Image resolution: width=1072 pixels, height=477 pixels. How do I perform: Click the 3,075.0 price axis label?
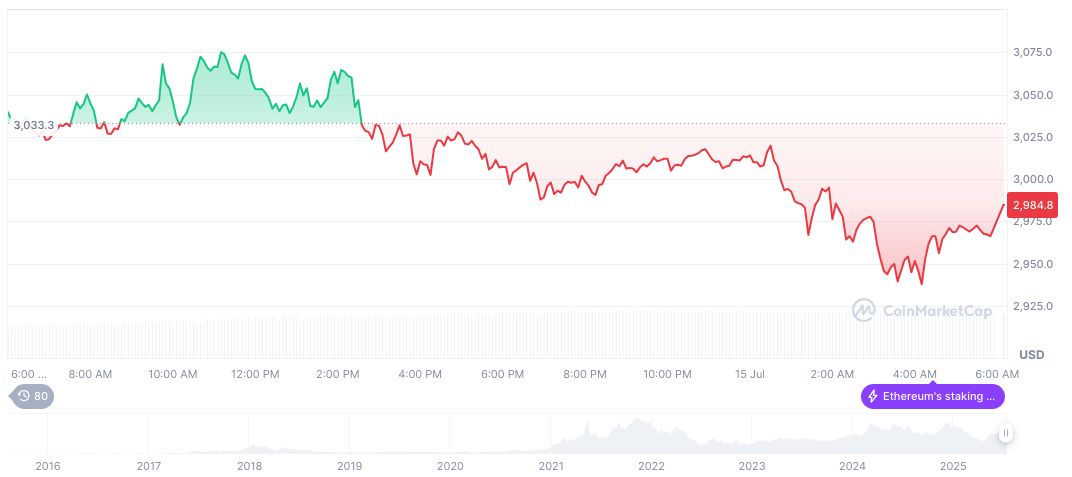[1032, 52]
